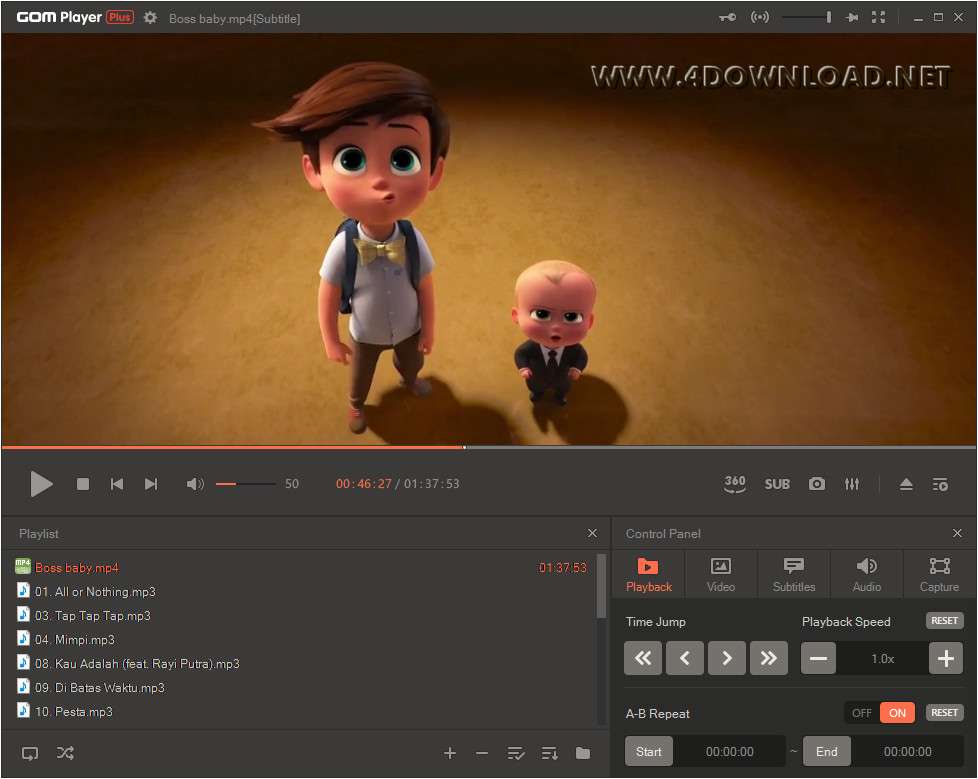The image size is (978, 779).
Task: Open settings gear in title bar
Action: click(150, 17)
